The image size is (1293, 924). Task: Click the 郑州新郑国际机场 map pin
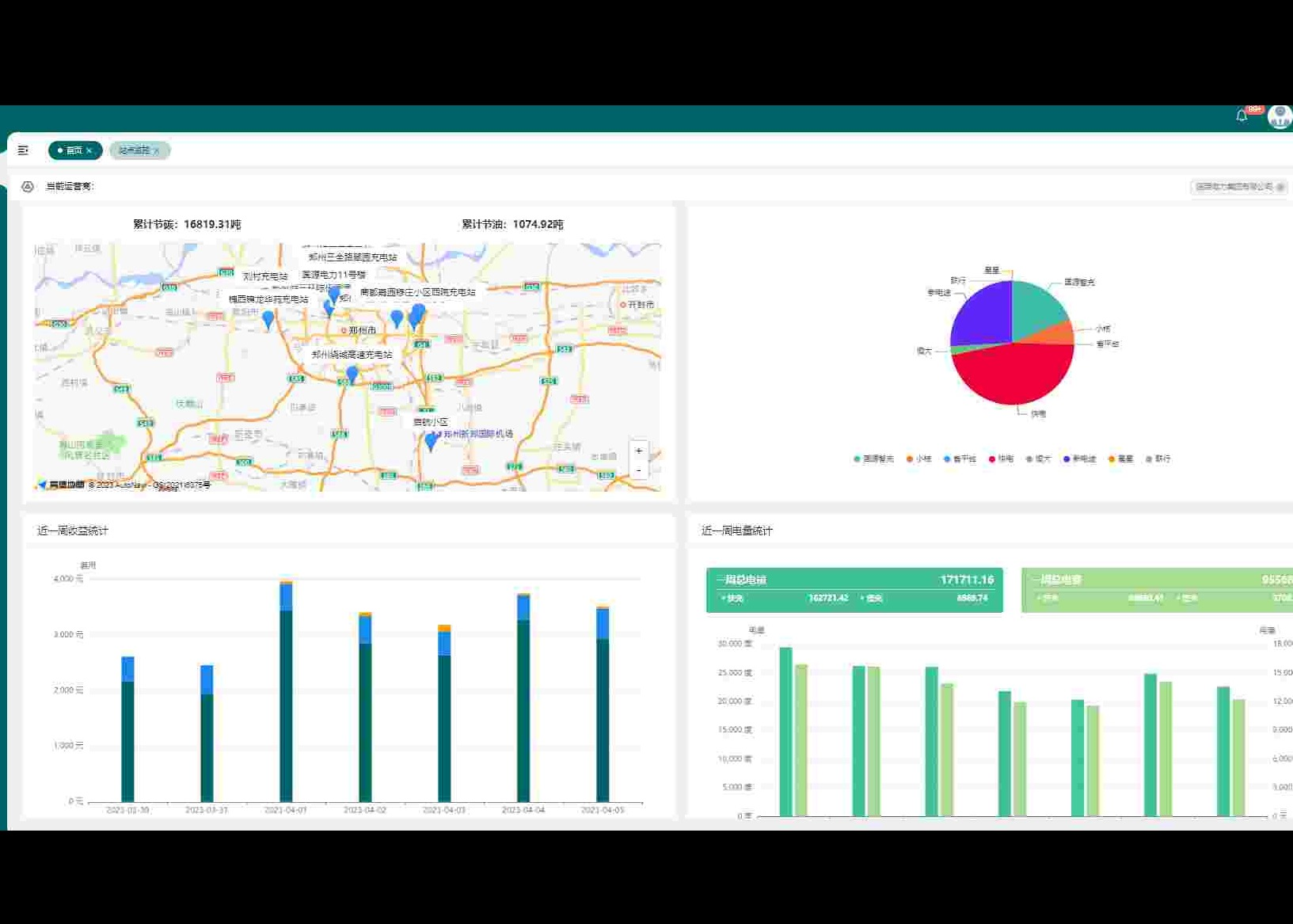point(431,441)
